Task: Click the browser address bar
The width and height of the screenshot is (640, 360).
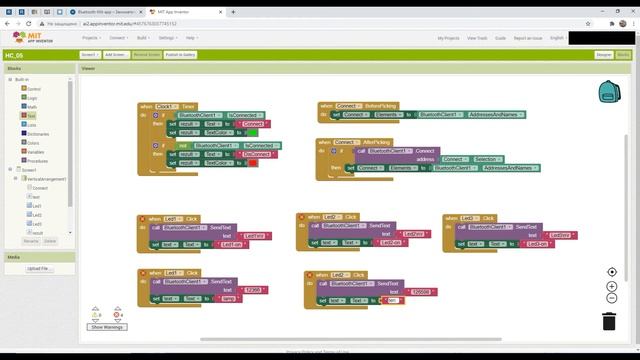Action: click(310, 24)
